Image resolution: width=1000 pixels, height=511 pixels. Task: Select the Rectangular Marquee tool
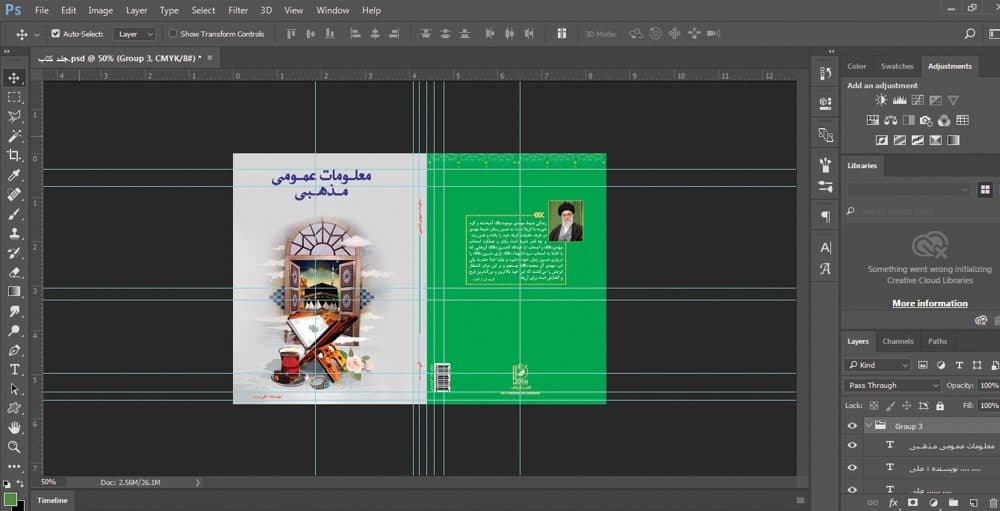tap(13, 98)
